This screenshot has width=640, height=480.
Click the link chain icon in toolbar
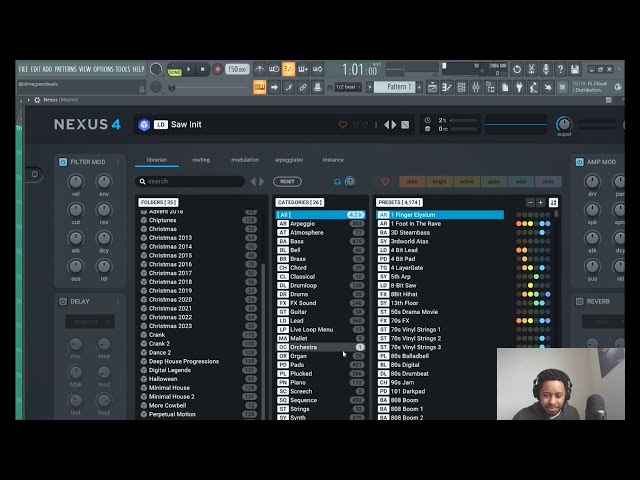pyautogui.click(x=303, y=87)
